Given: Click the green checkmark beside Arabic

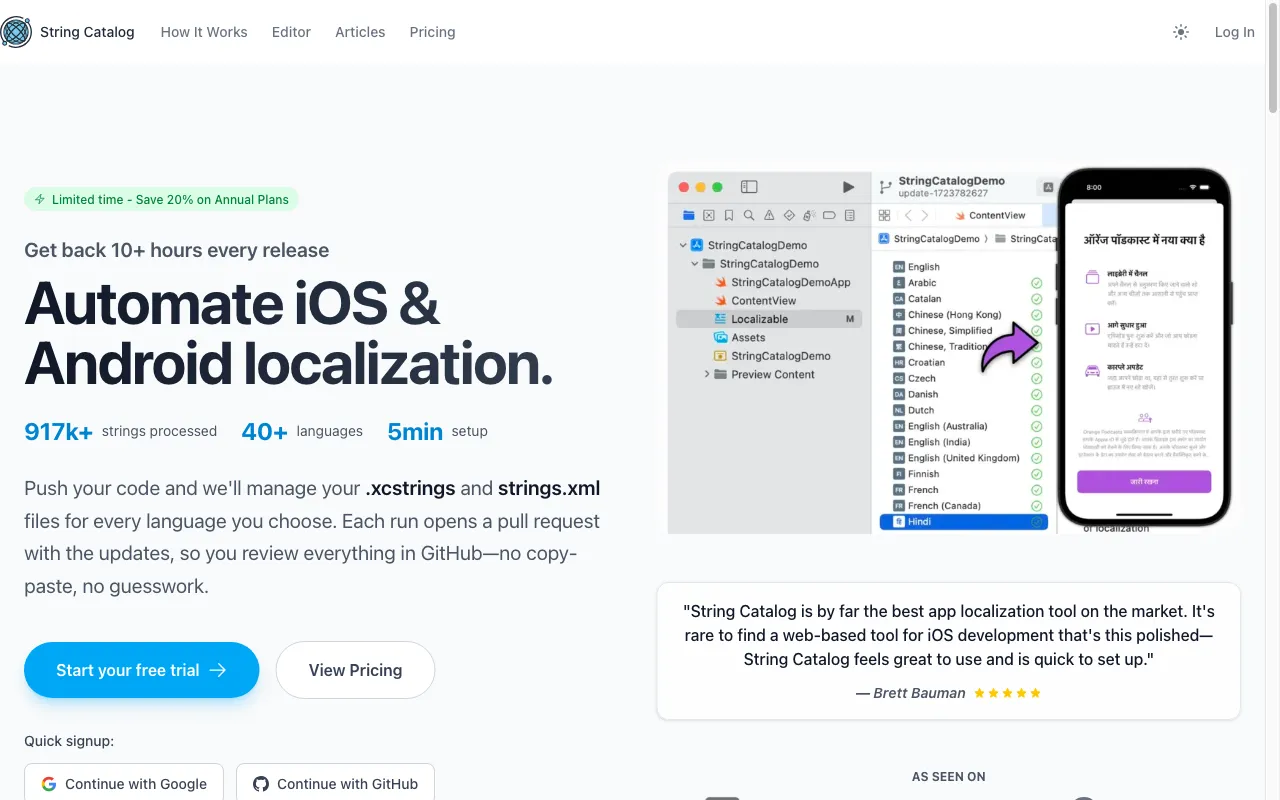Looking at the screenshot, I should tap(1037, 283).
